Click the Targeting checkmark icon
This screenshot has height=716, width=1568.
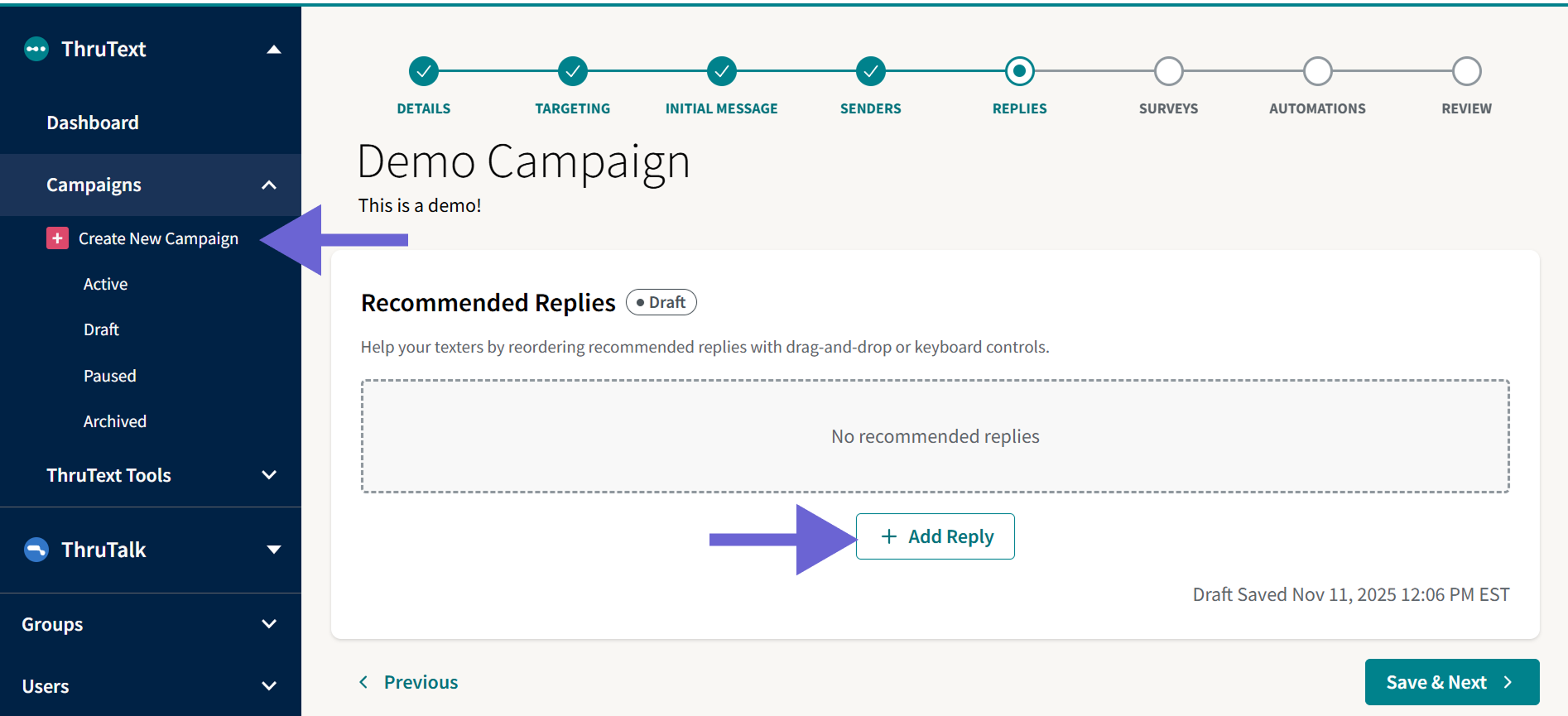tap(572, 71)
